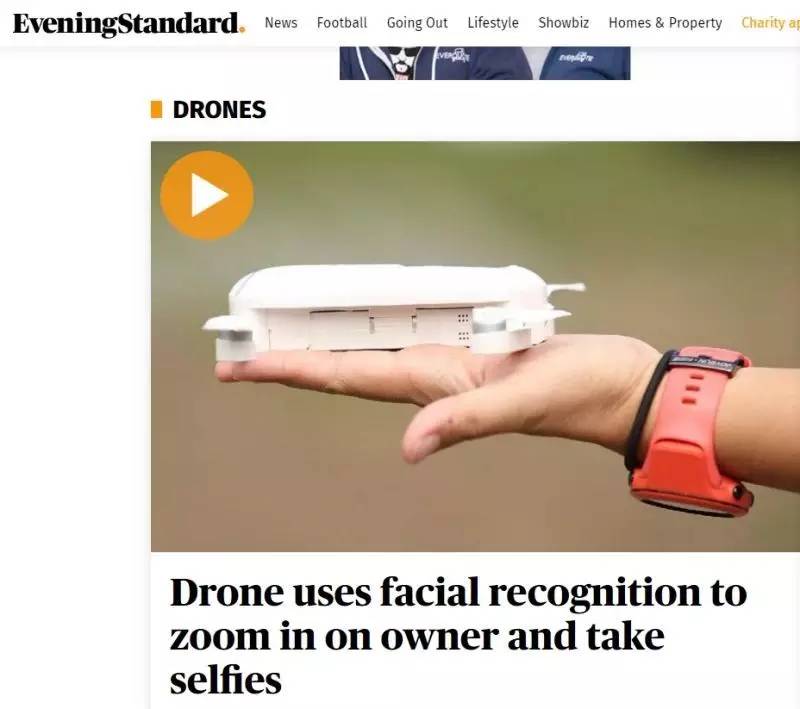This screenshot has height=709, width=800.
Task: Click the orange dot in the logo
Action: (x=242, y=30)
